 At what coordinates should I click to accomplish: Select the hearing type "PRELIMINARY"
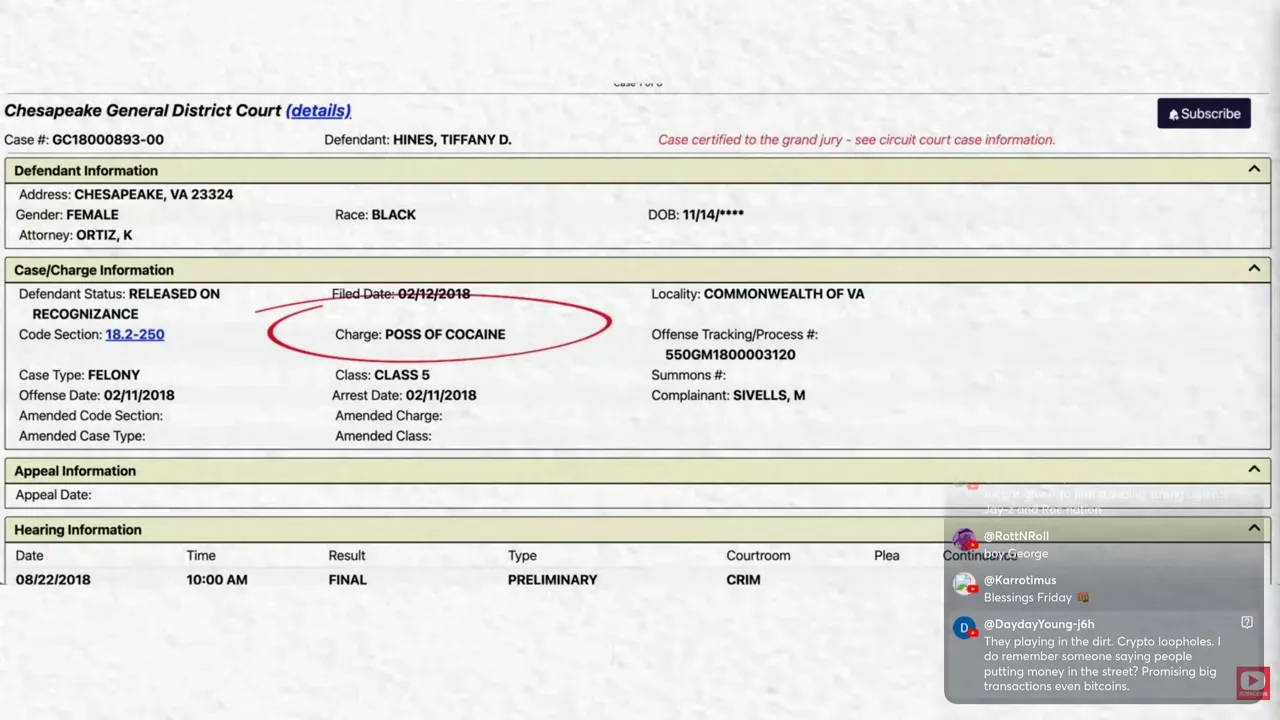pyautogui.click(x=552, y=579)
